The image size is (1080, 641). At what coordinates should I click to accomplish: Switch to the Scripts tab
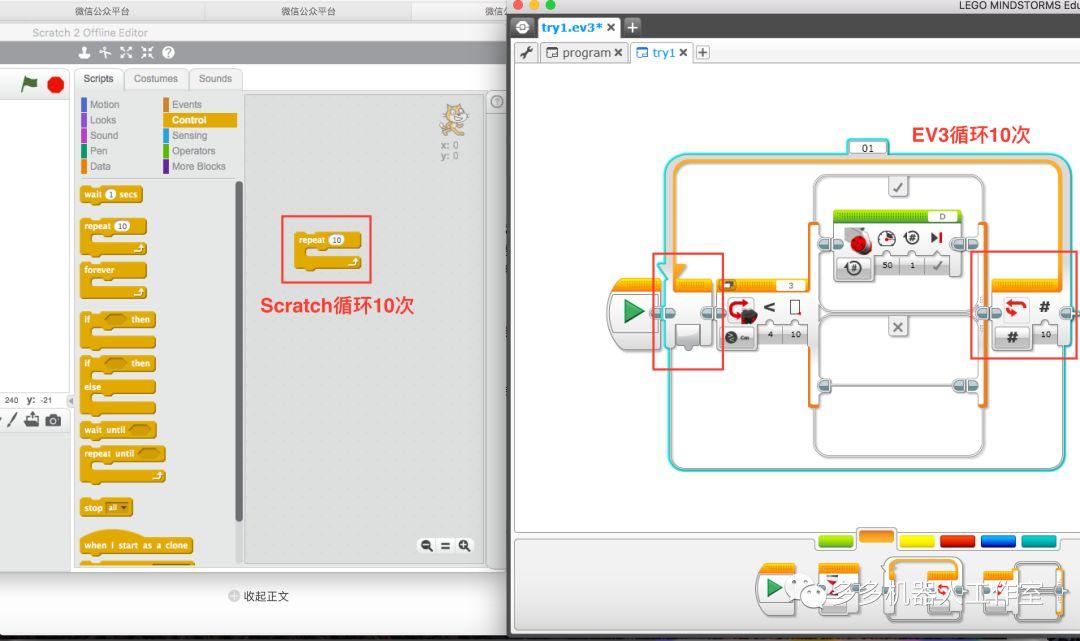click(x=98, y=78)
